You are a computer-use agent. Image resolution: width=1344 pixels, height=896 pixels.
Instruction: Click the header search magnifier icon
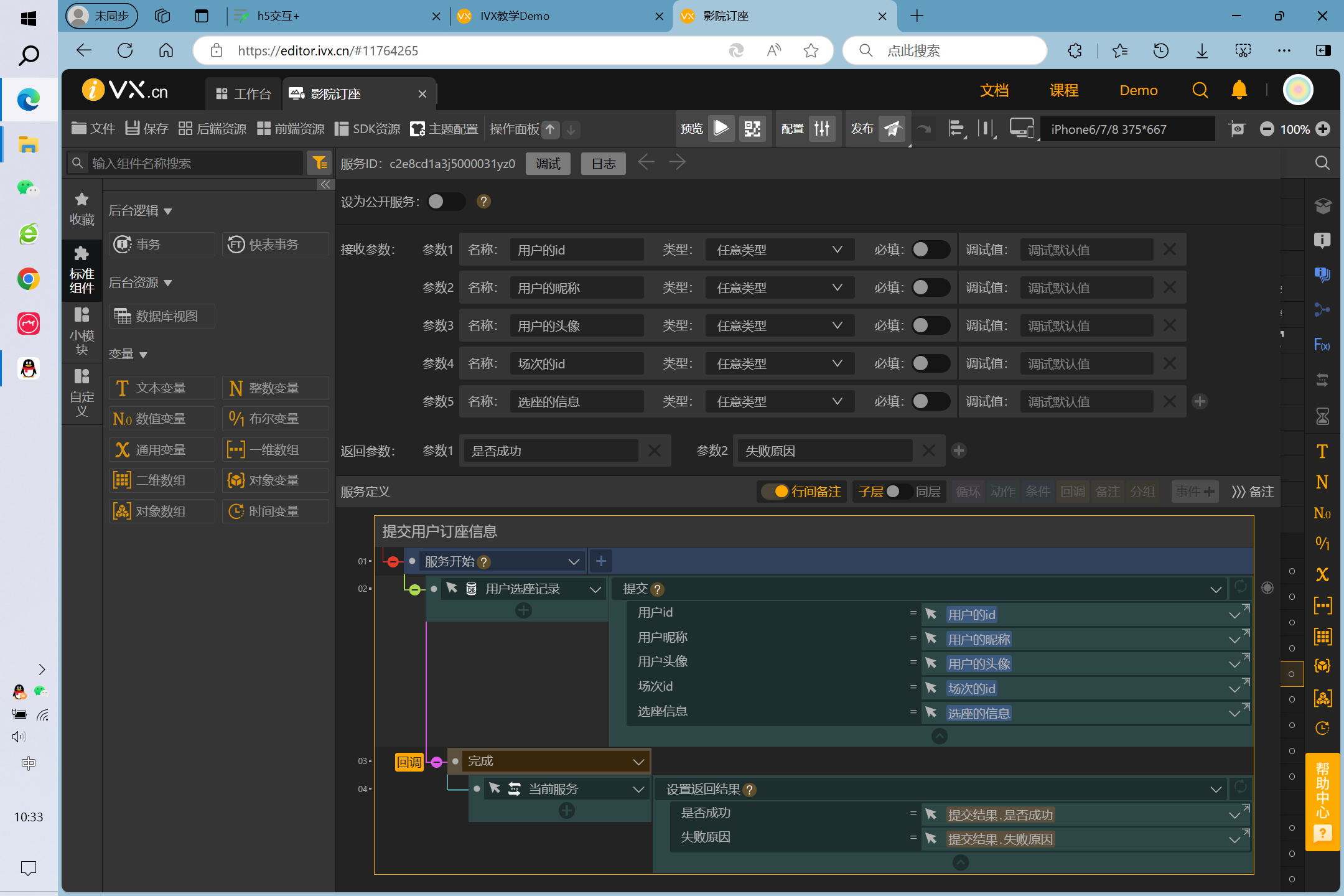[x=1200, y=90]
